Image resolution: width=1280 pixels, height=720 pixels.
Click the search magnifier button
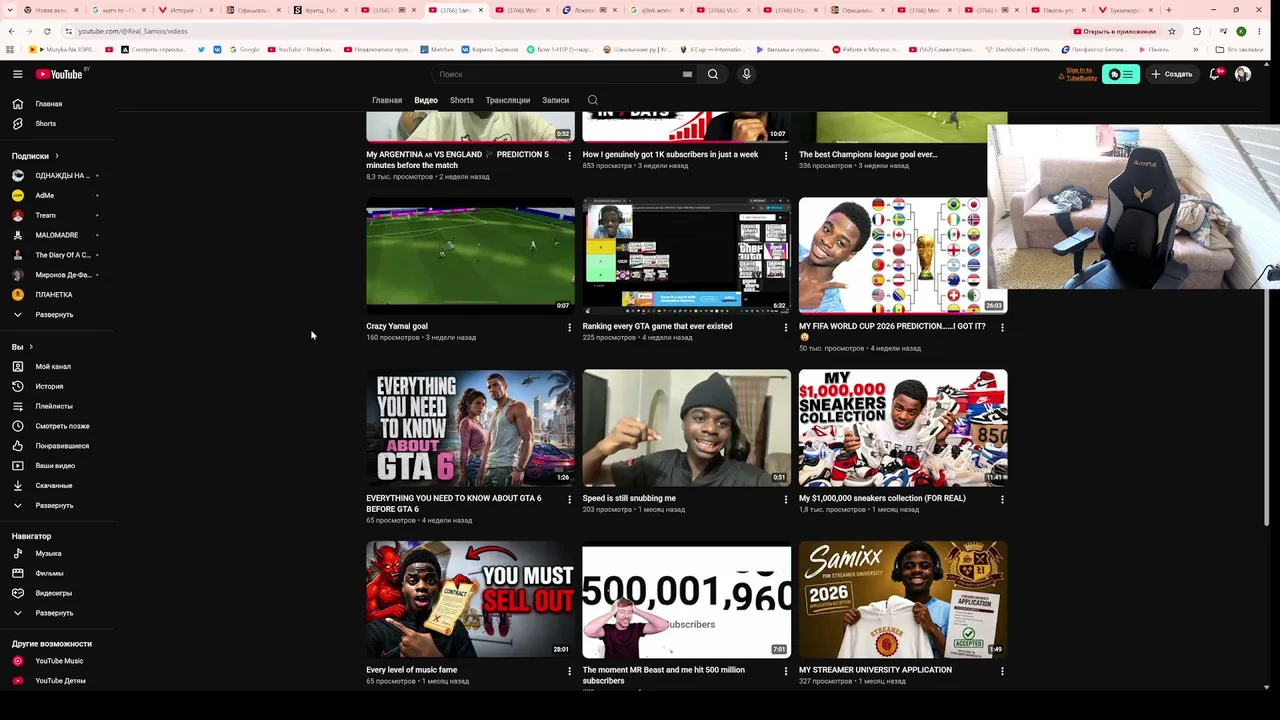[x=713, y=74]
